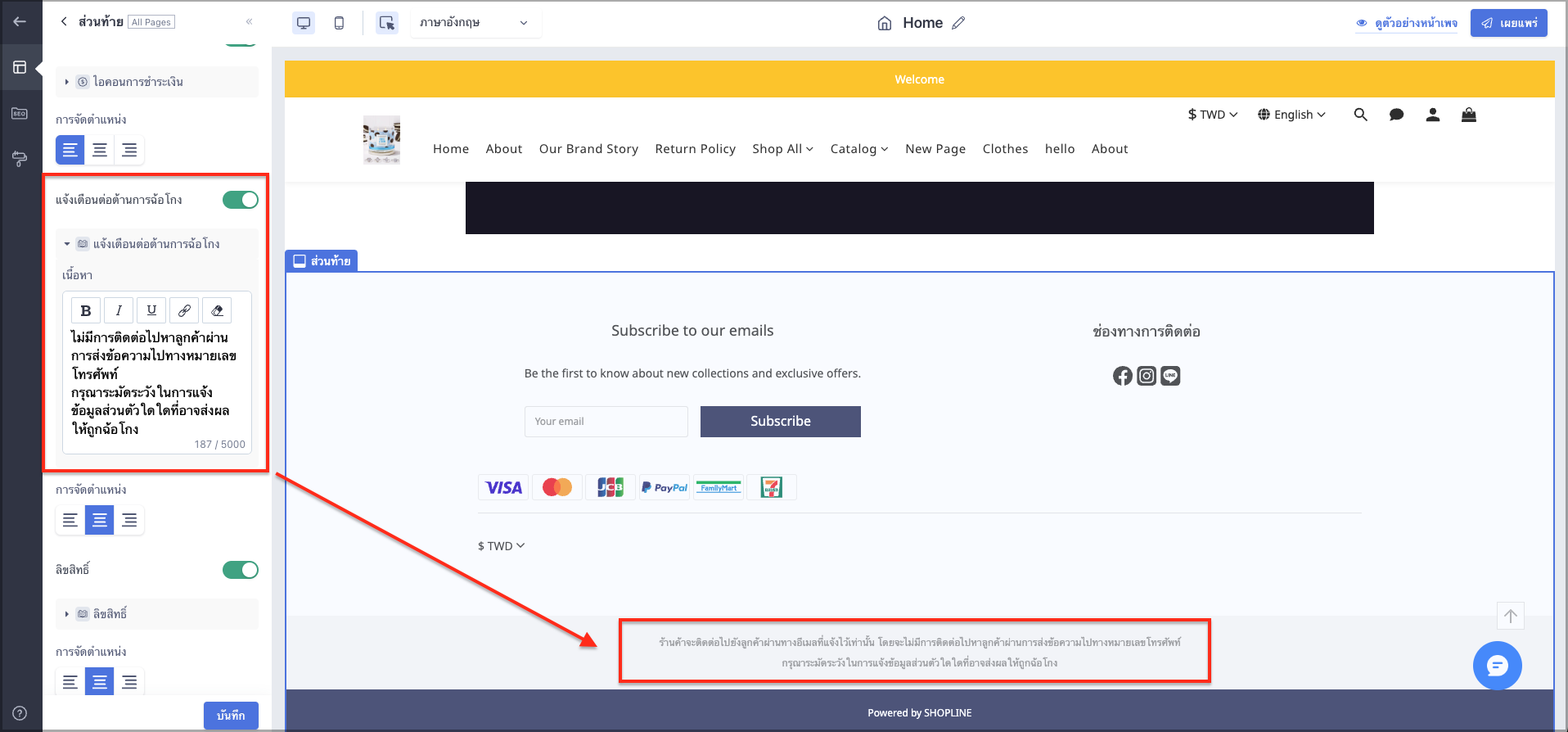Open the storefront chat messages icon
1568x732 pixels.
1396,115
